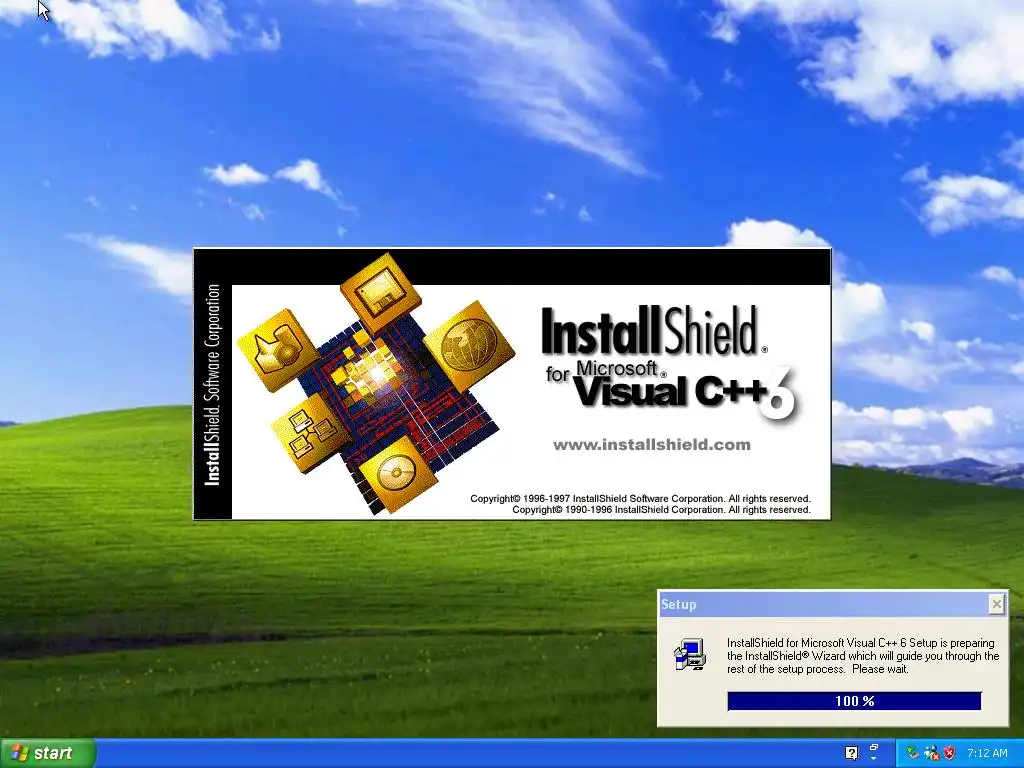
Task: Click the 'Please wait' message text in Setup
Action: 880,669
